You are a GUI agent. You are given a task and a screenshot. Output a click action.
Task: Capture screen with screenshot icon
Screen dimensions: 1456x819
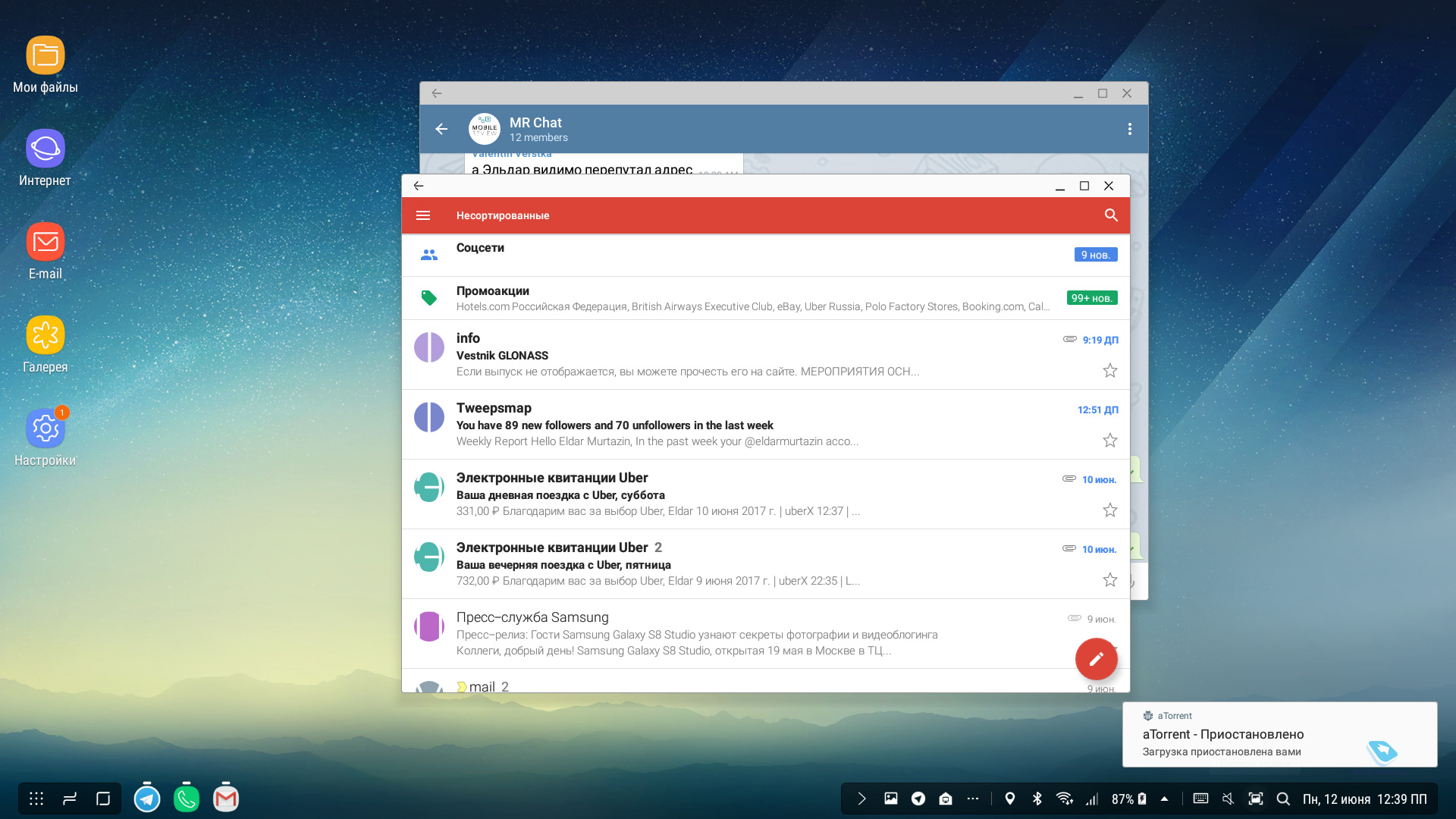[x=1256, y=799]
